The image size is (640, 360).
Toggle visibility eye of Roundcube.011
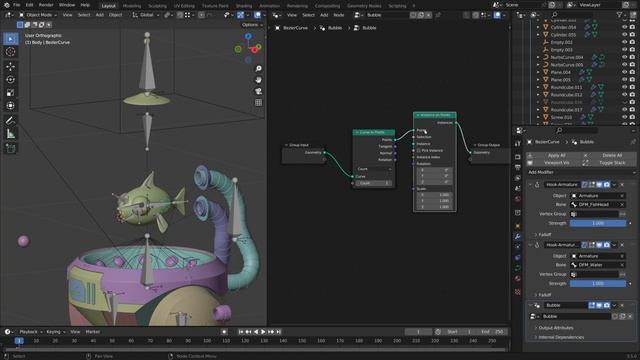pyautogui.click(x=624, y=87)
